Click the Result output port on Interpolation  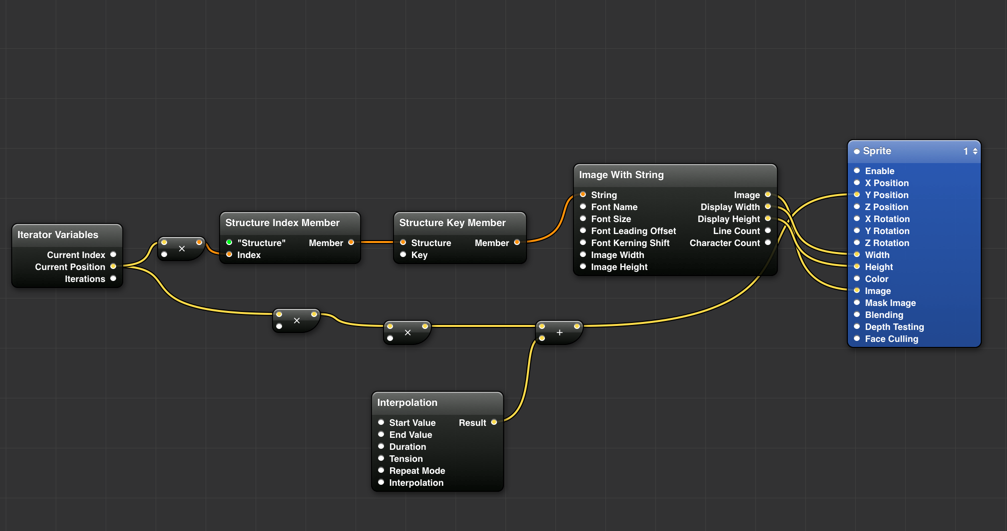pyautogui.click(x=494, y=423)
